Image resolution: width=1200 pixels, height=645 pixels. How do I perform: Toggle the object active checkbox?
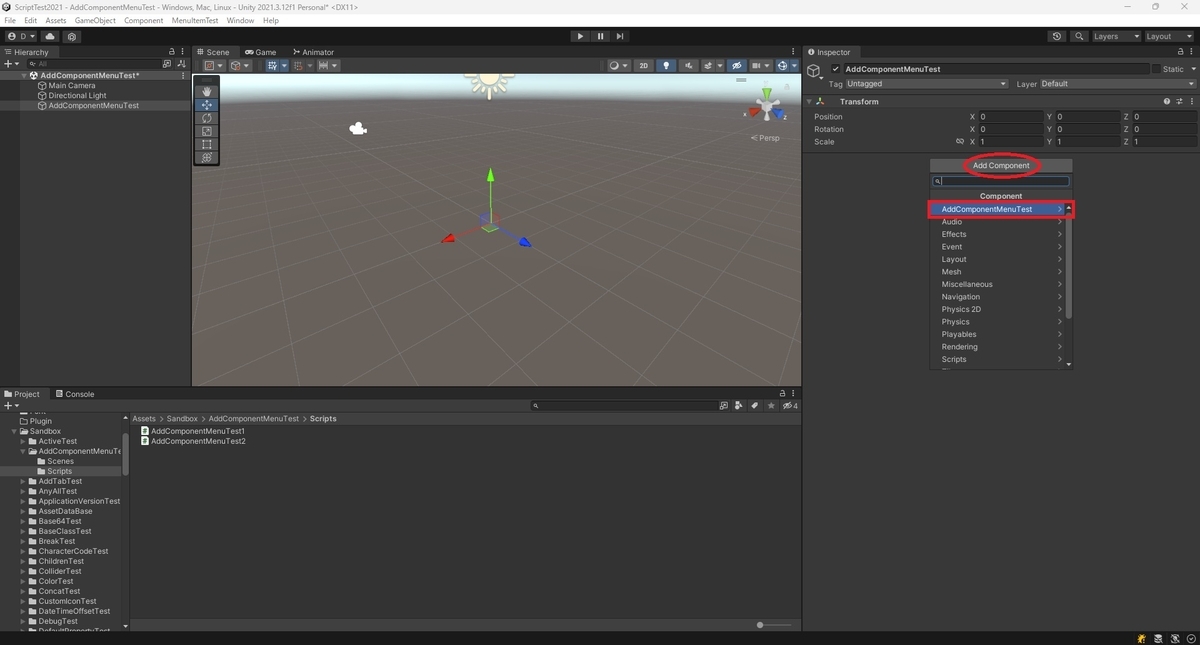(836, 69)
